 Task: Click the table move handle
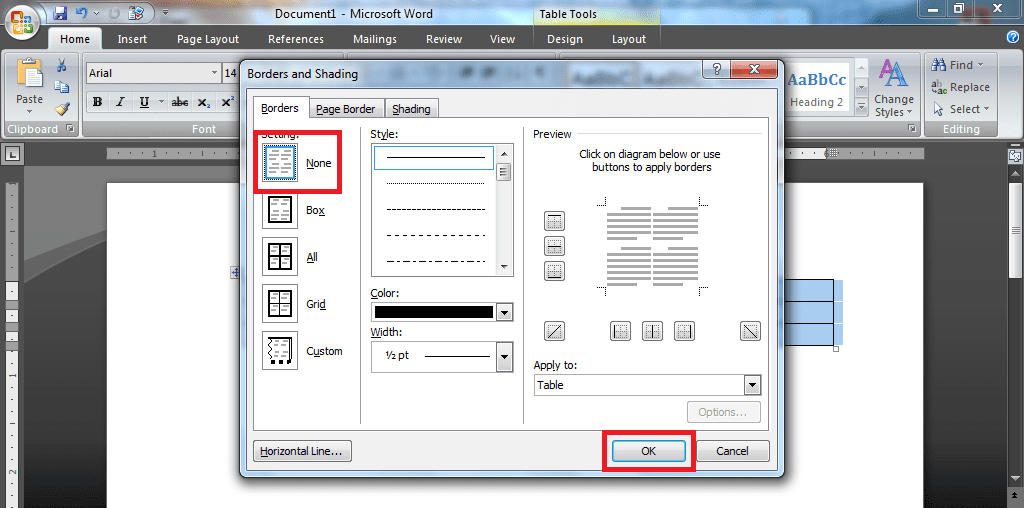(x=235, y=273)
